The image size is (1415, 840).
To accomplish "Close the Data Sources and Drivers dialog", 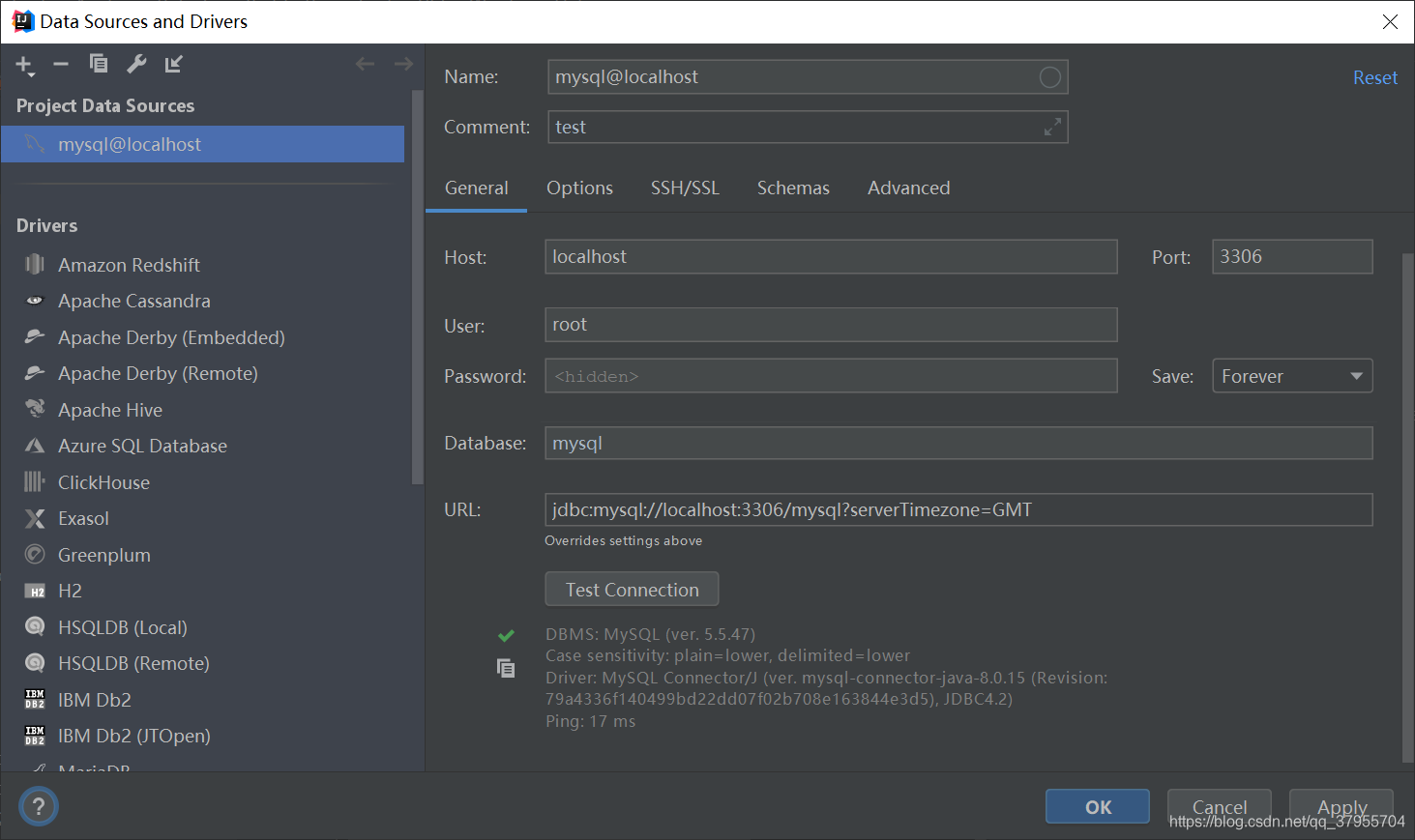I will 1390,21.
